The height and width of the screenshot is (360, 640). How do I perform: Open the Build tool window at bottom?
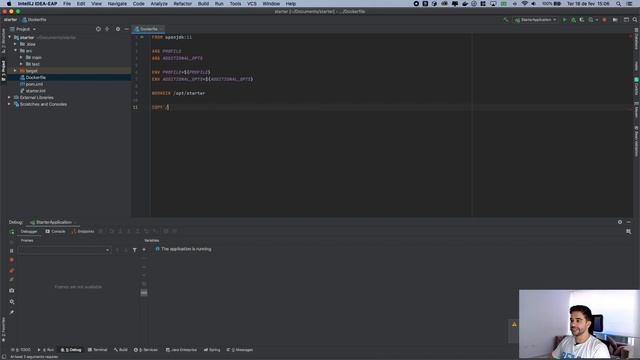[121, 350]
